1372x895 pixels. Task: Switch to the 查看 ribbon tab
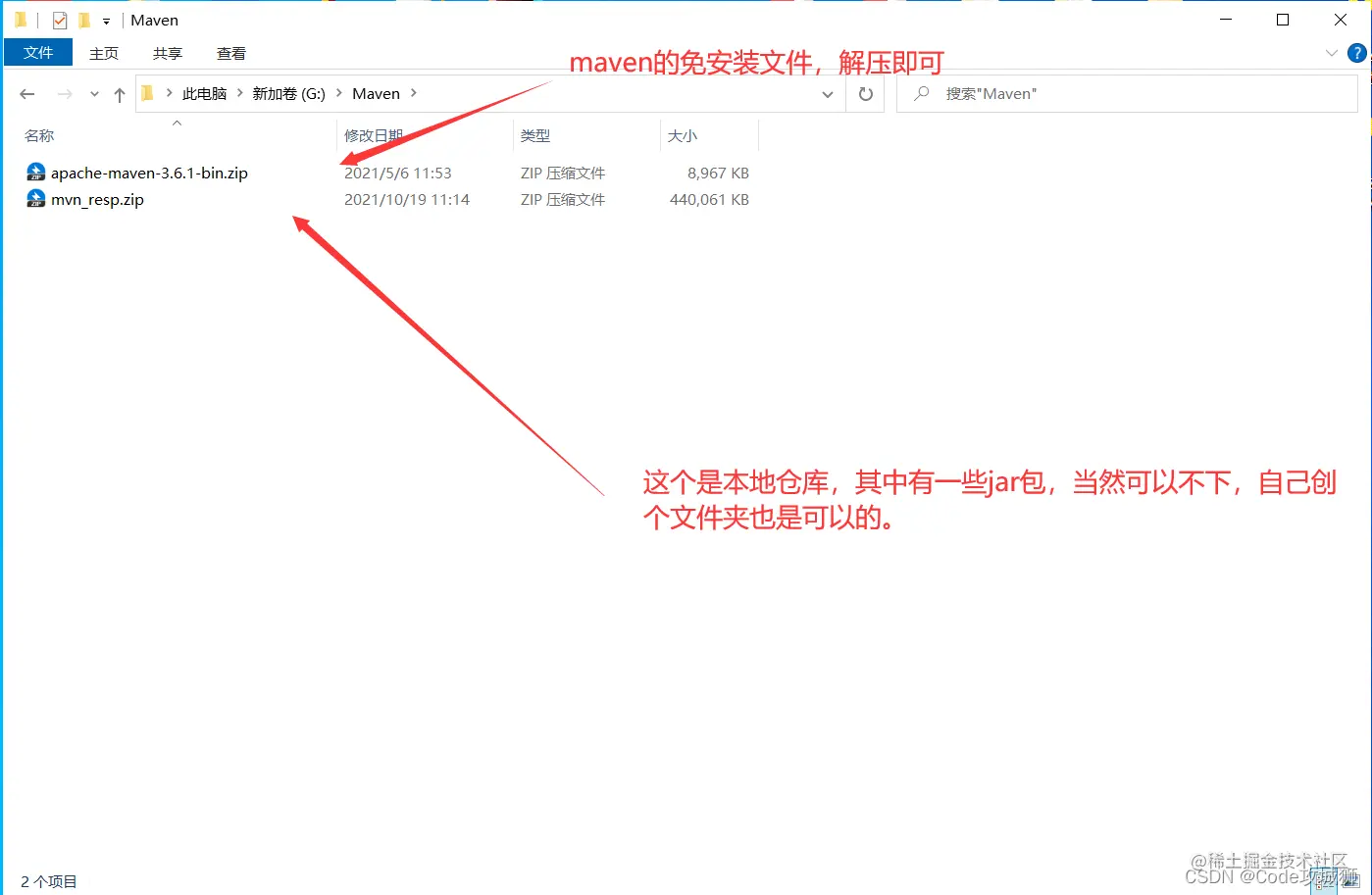tap(230, 53)
